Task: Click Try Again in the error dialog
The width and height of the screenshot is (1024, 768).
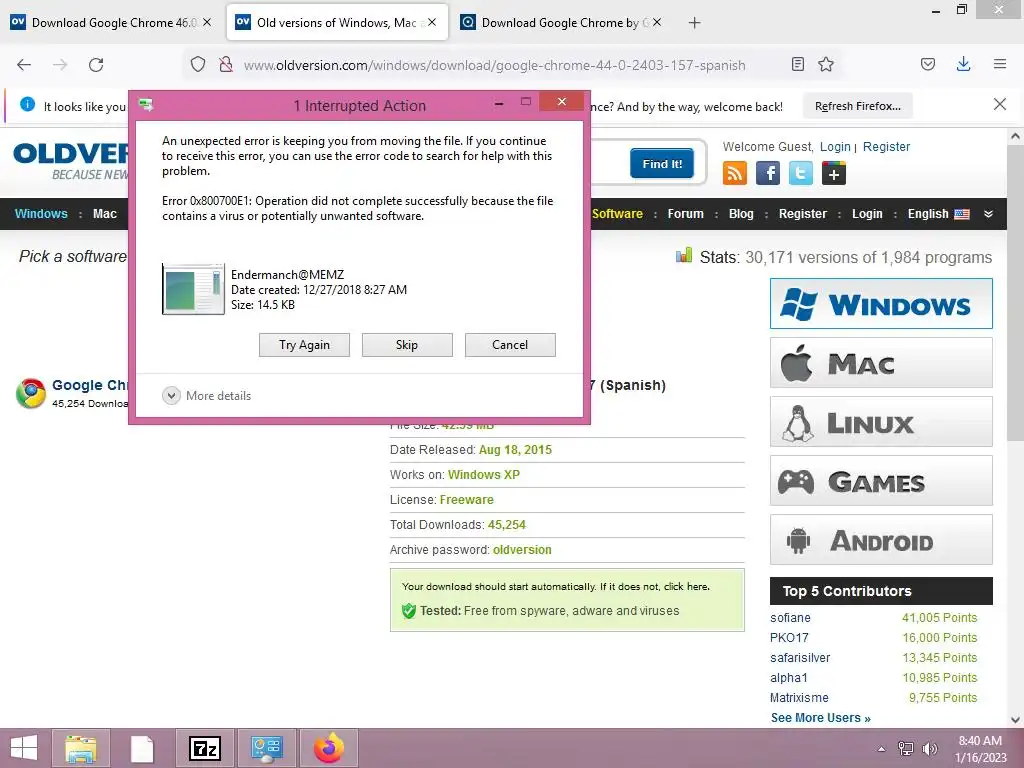Action: tap(304, 345)
